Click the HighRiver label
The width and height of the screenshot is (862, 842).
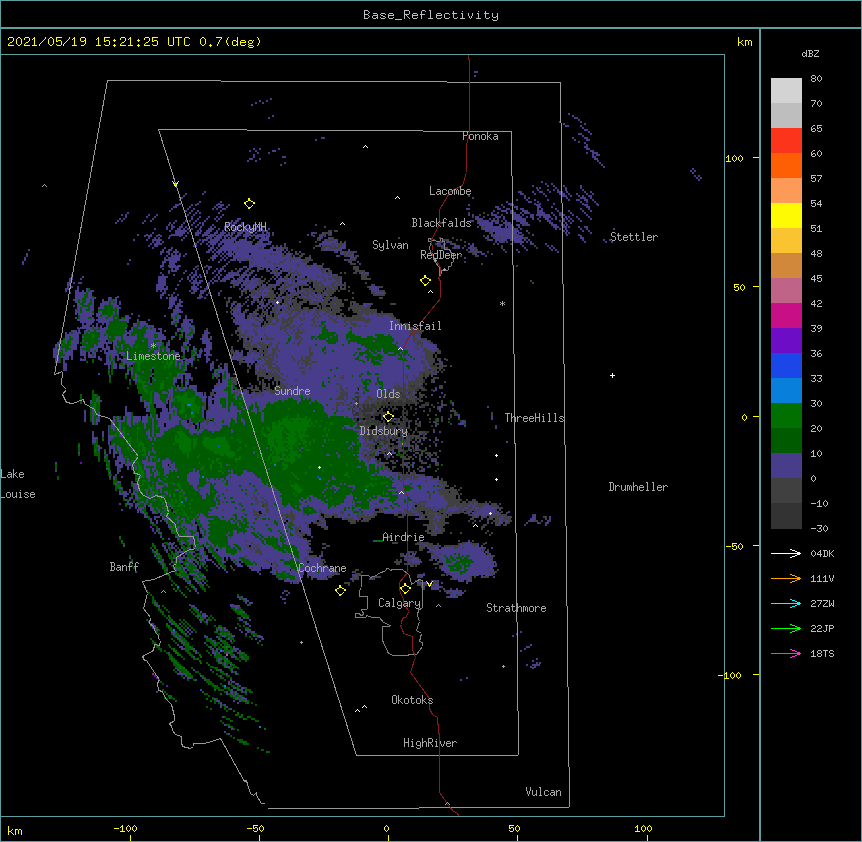coord(430,743)
